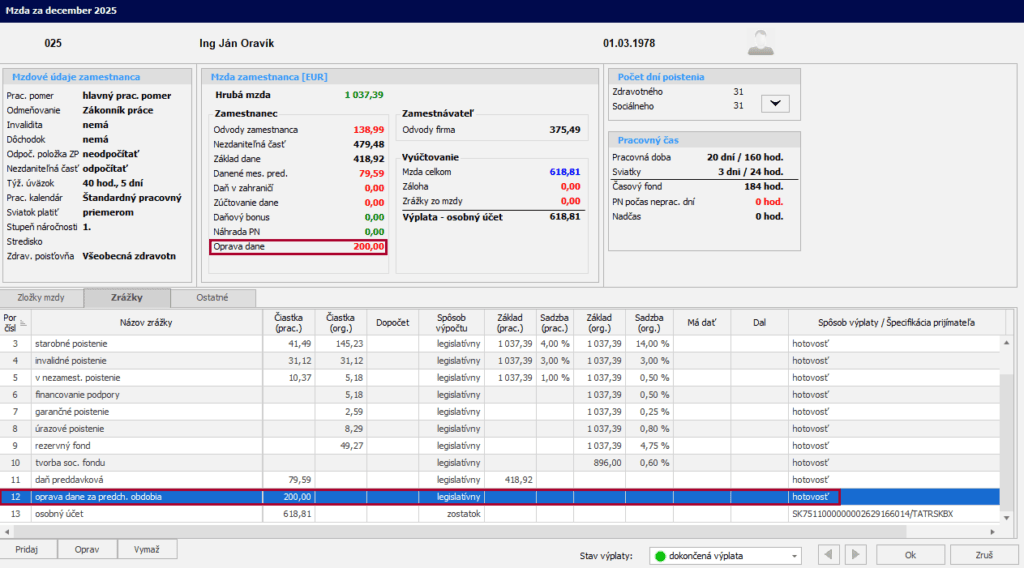Confirm with the Ok button
This screenshot has width=1024, height=568.
[910, 555]
